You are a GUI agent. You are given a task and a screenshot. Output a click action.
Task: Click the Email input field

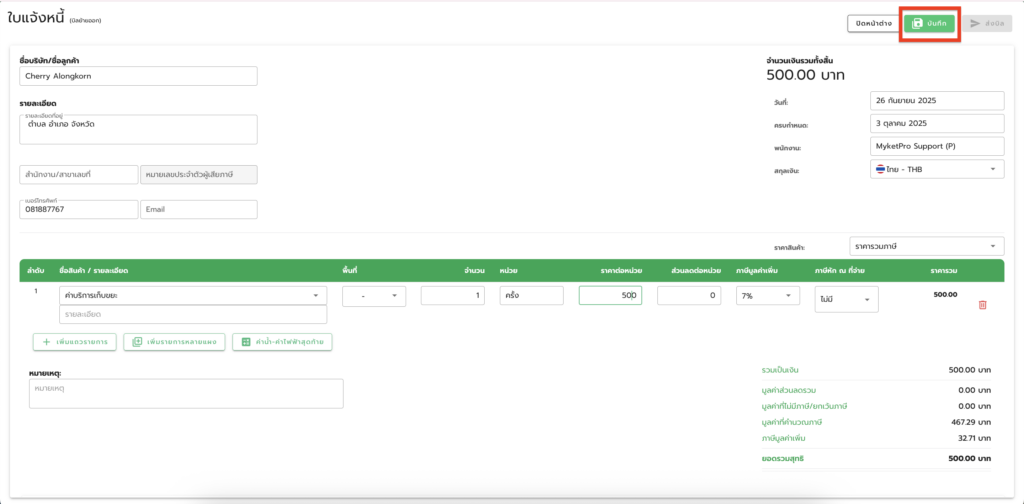[198, 209]
